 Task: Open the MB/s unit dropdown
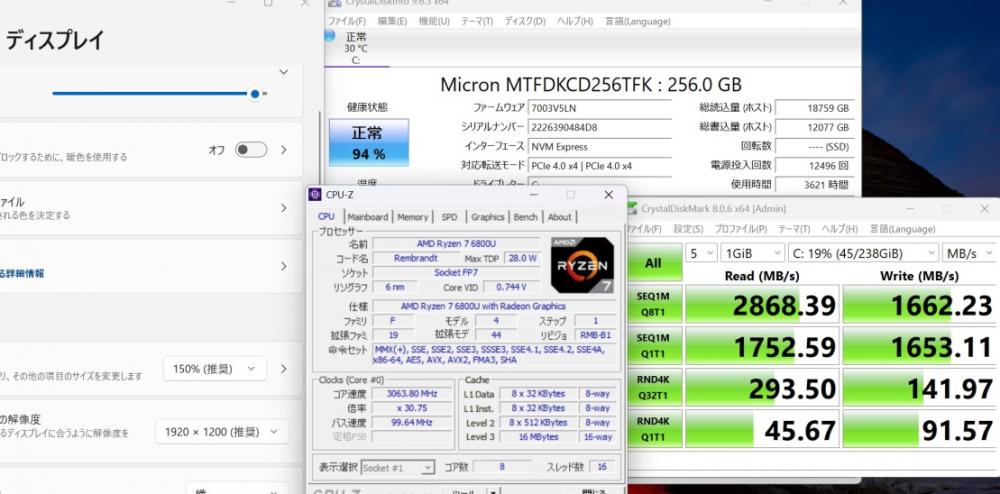click(969, 253)
